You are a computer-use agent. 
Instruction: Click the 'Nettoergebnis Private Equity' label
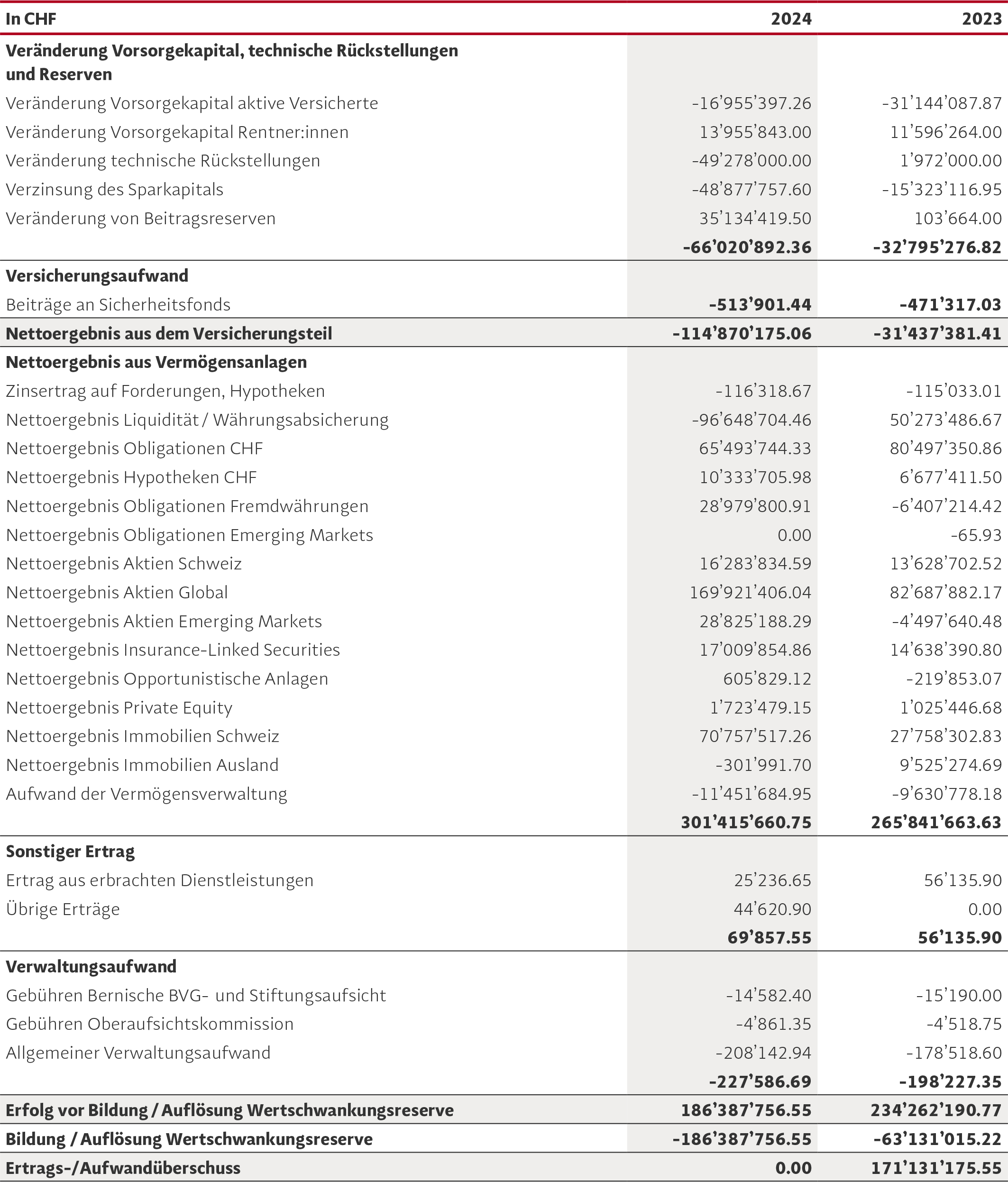tap(119, 707)
